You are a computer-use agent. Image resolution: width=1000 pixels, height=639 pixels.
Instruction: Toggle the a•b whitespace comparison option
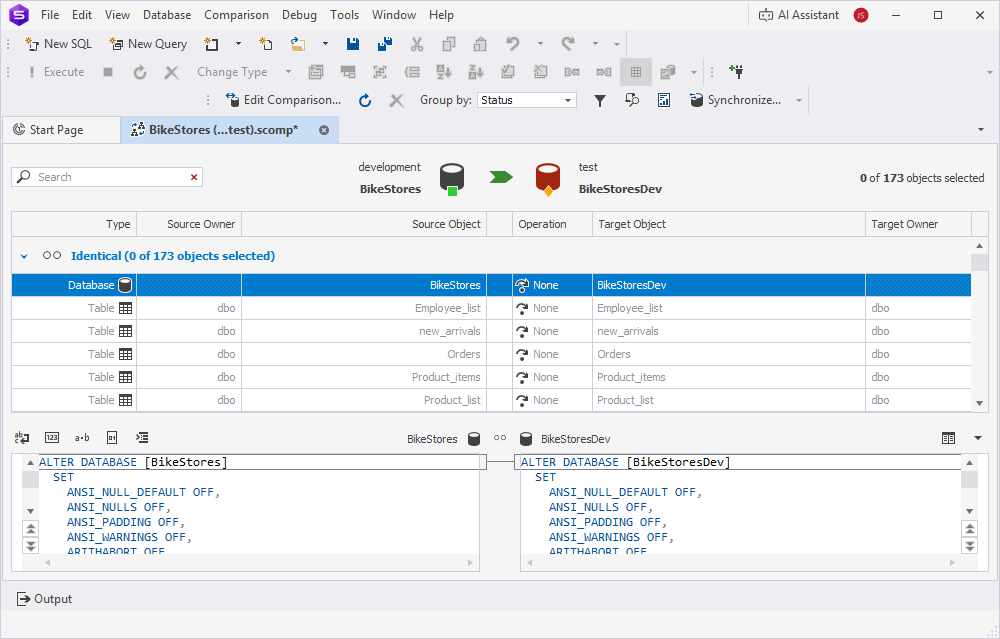click(82, 438)
